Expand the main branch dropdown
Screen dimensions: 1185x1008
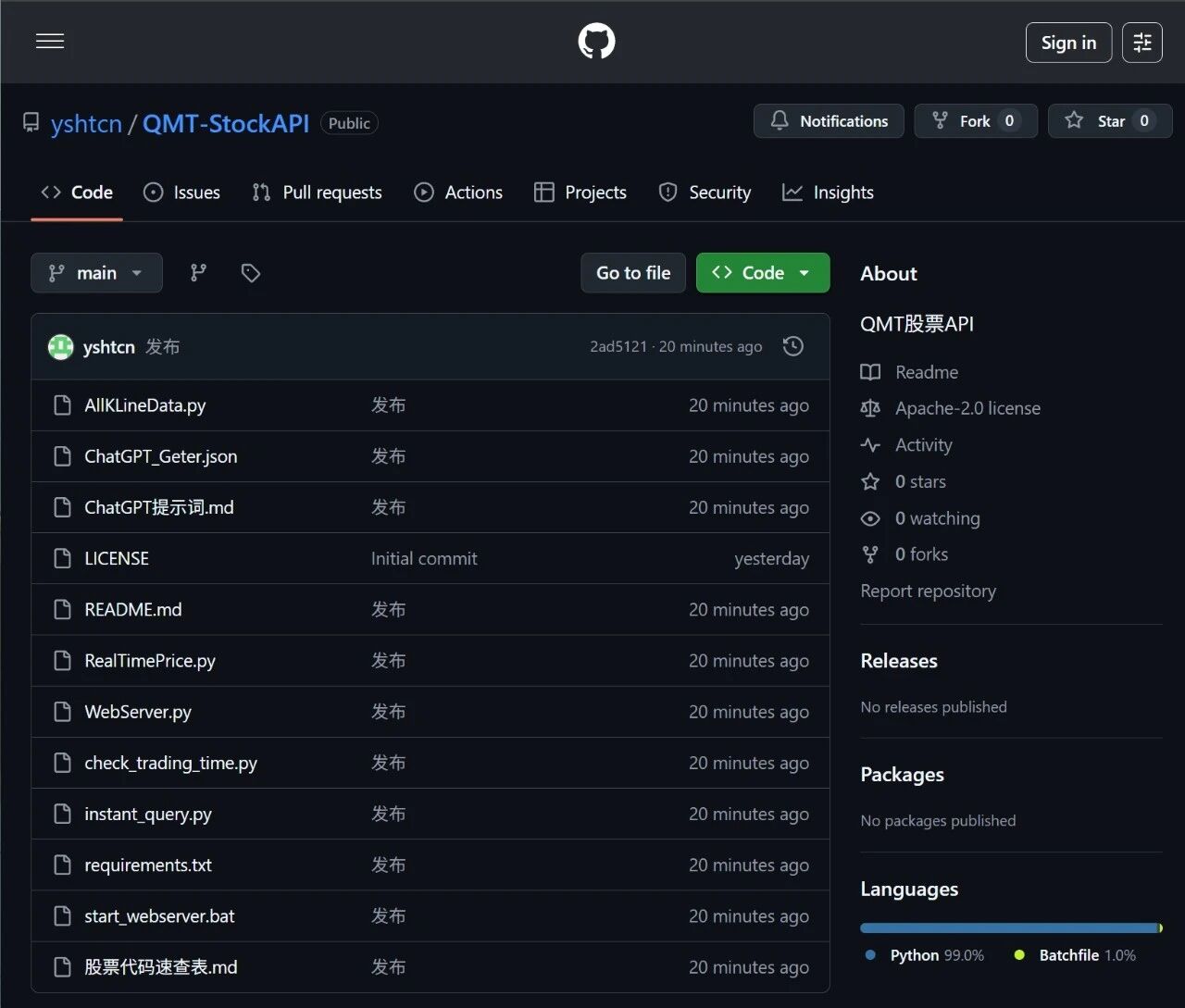tap(96, 273)
